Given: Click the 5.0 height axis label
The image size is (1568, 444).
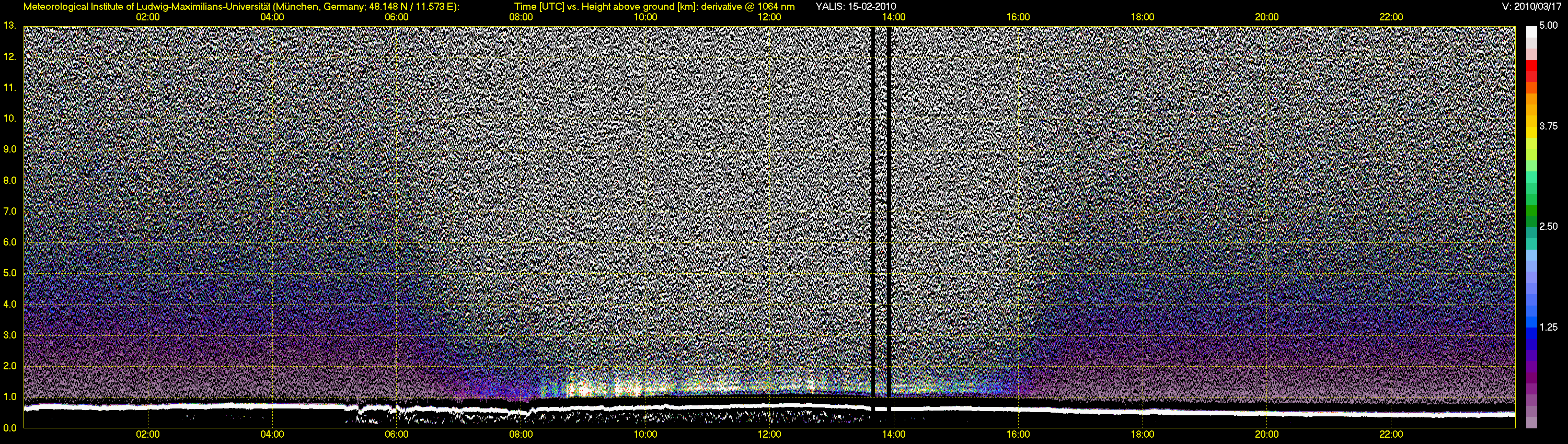Looking at the screenshot, I should [x=10, y=273].
